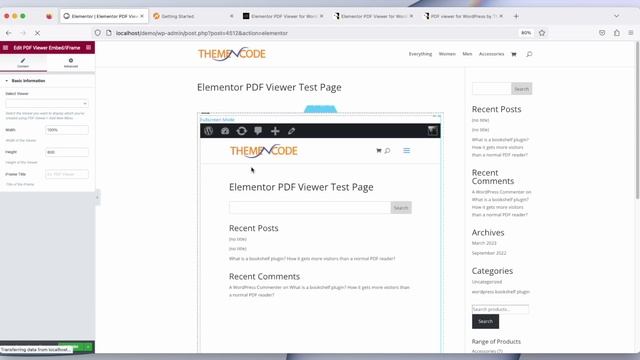This screenshot has height=360, width=640.
Task: Click the header search magnifier icon
Action: click(529, 54)
